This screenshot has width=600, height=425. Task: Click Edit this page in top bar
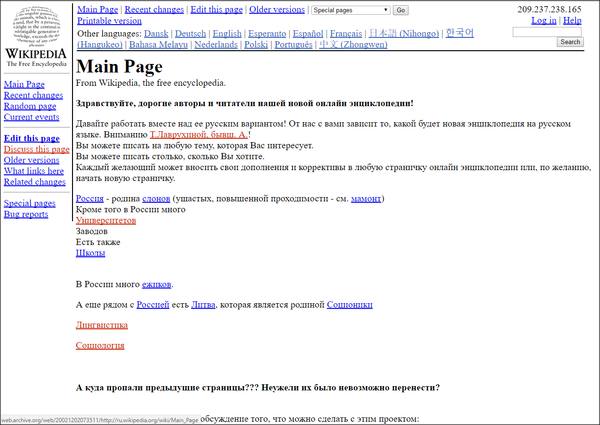(x=217, y=10)
